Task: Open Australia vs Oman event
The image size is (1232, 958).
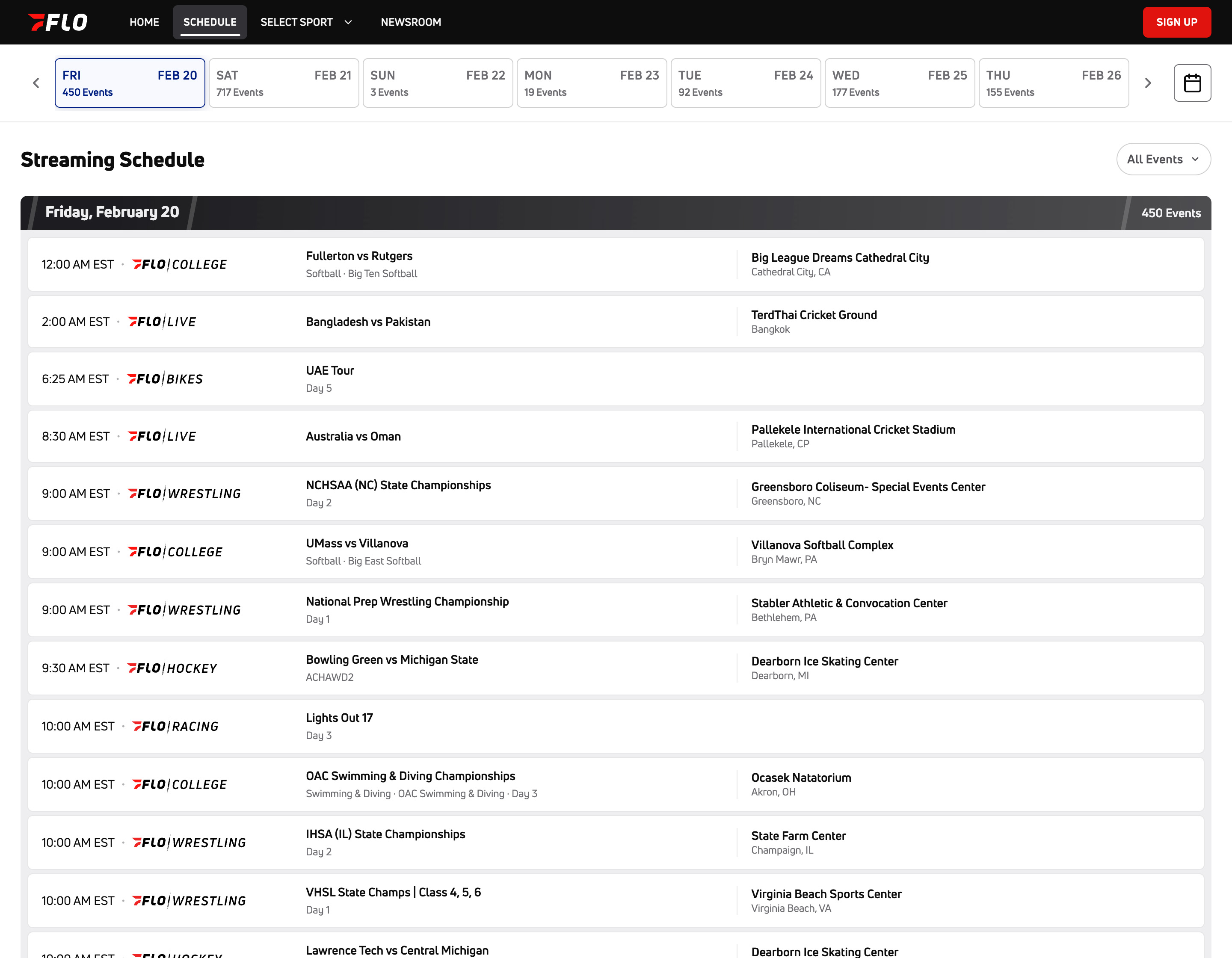Action: [x=616, y=436]
